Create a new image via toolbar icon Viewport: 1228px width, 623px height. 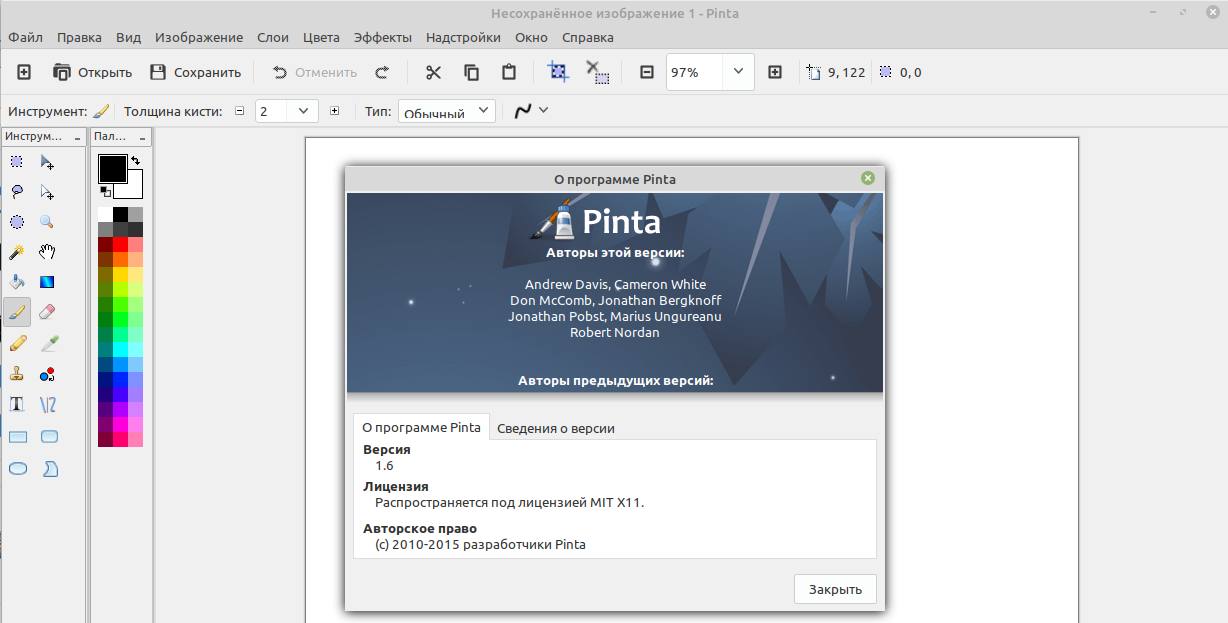25,72
